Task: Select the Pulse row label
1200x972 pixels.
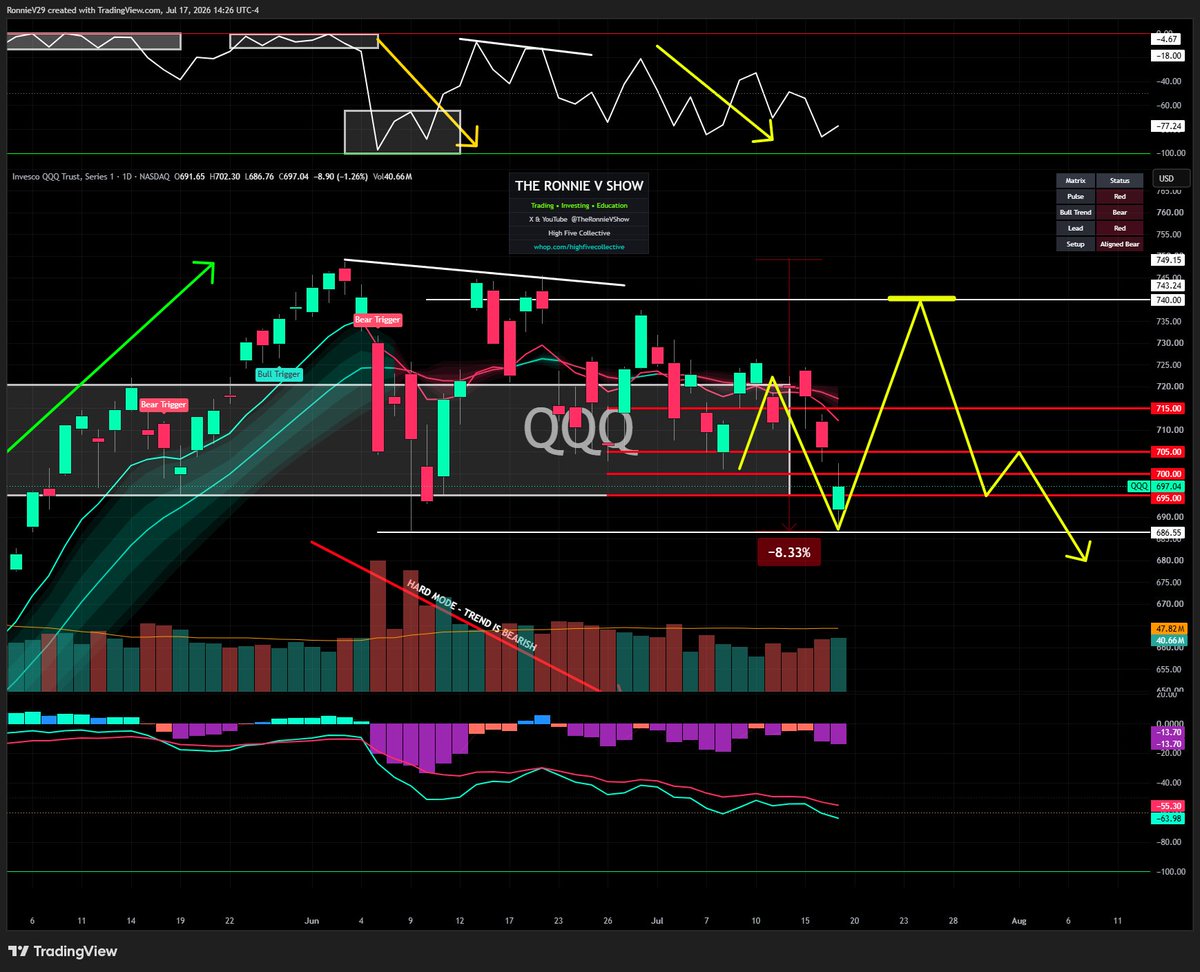Action: [x=1075, y=197]
